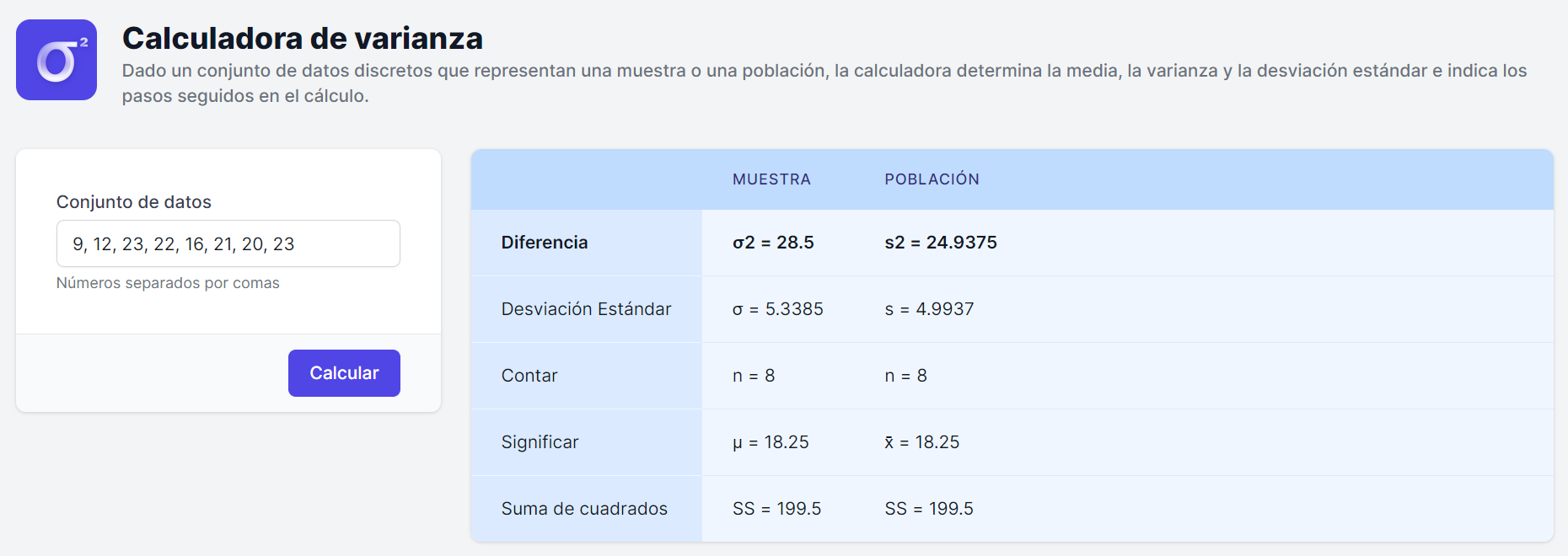Select the Calculadora de varianza heading
The width and height of the screenshot is (1568, 556).
(303, 39)
